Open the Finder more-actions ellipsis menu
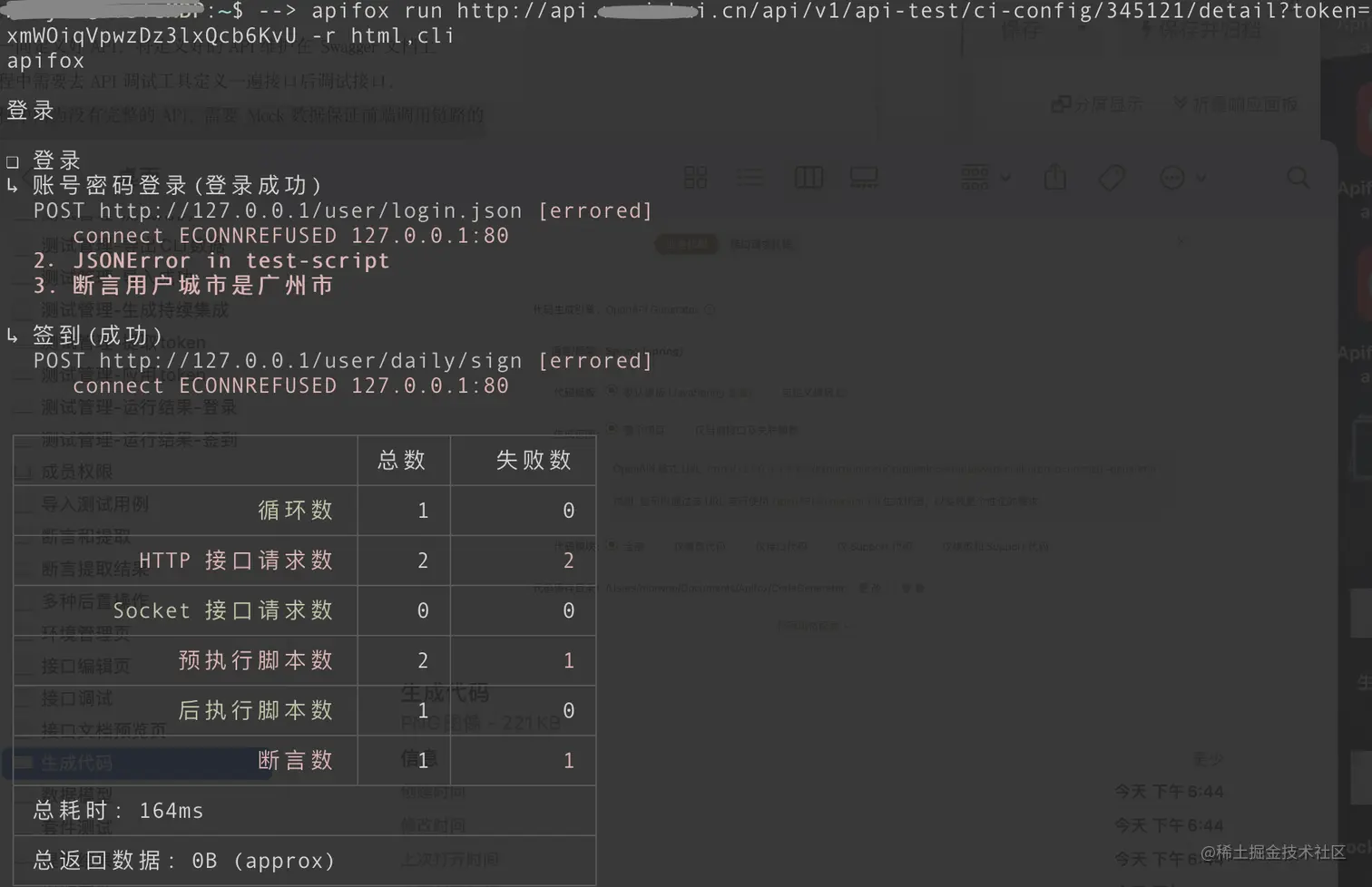 1183,178
